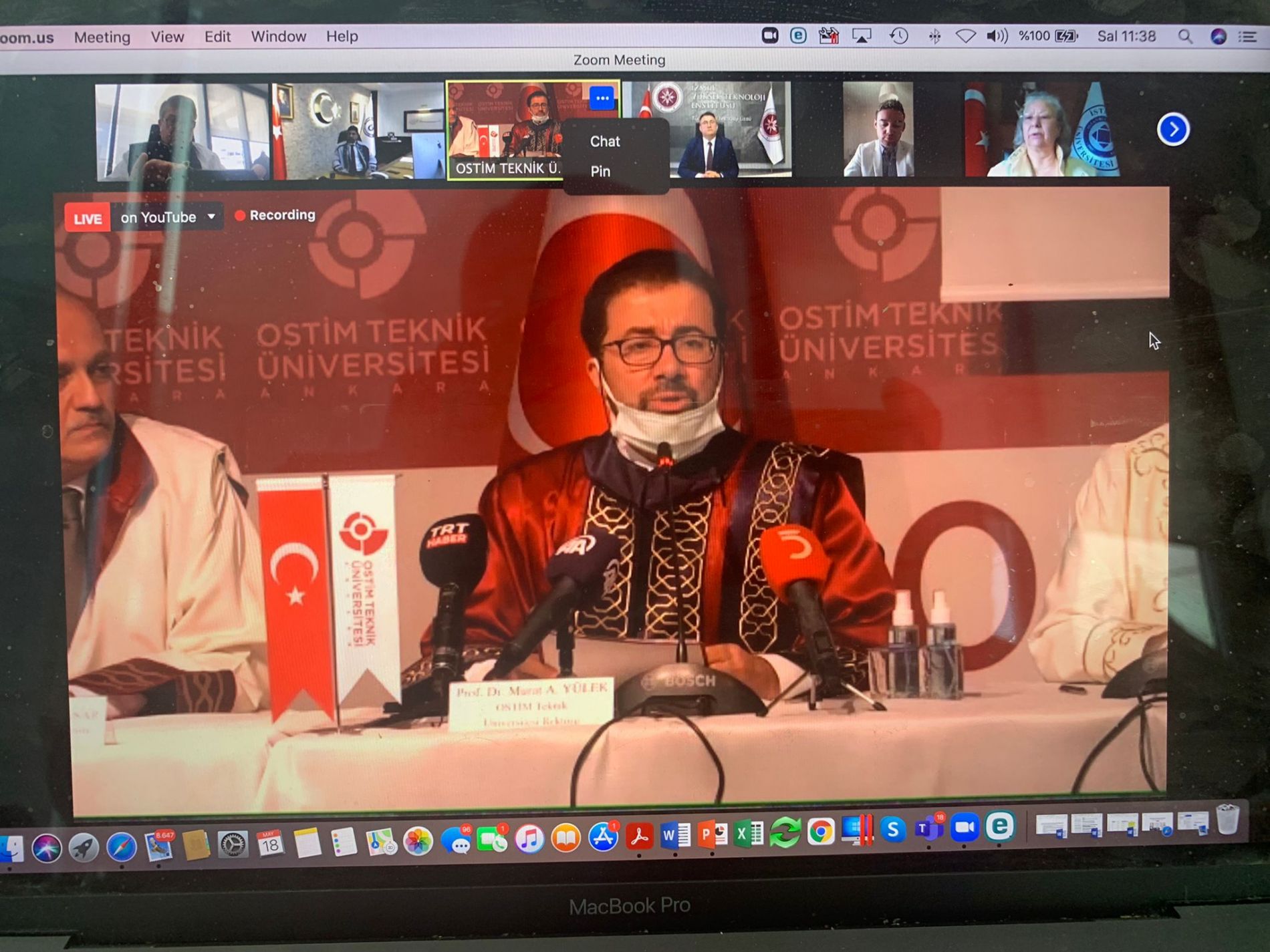Open Spotlight search magnifier
This screenshot has height=952, width=1270.
coord(1185,37)
